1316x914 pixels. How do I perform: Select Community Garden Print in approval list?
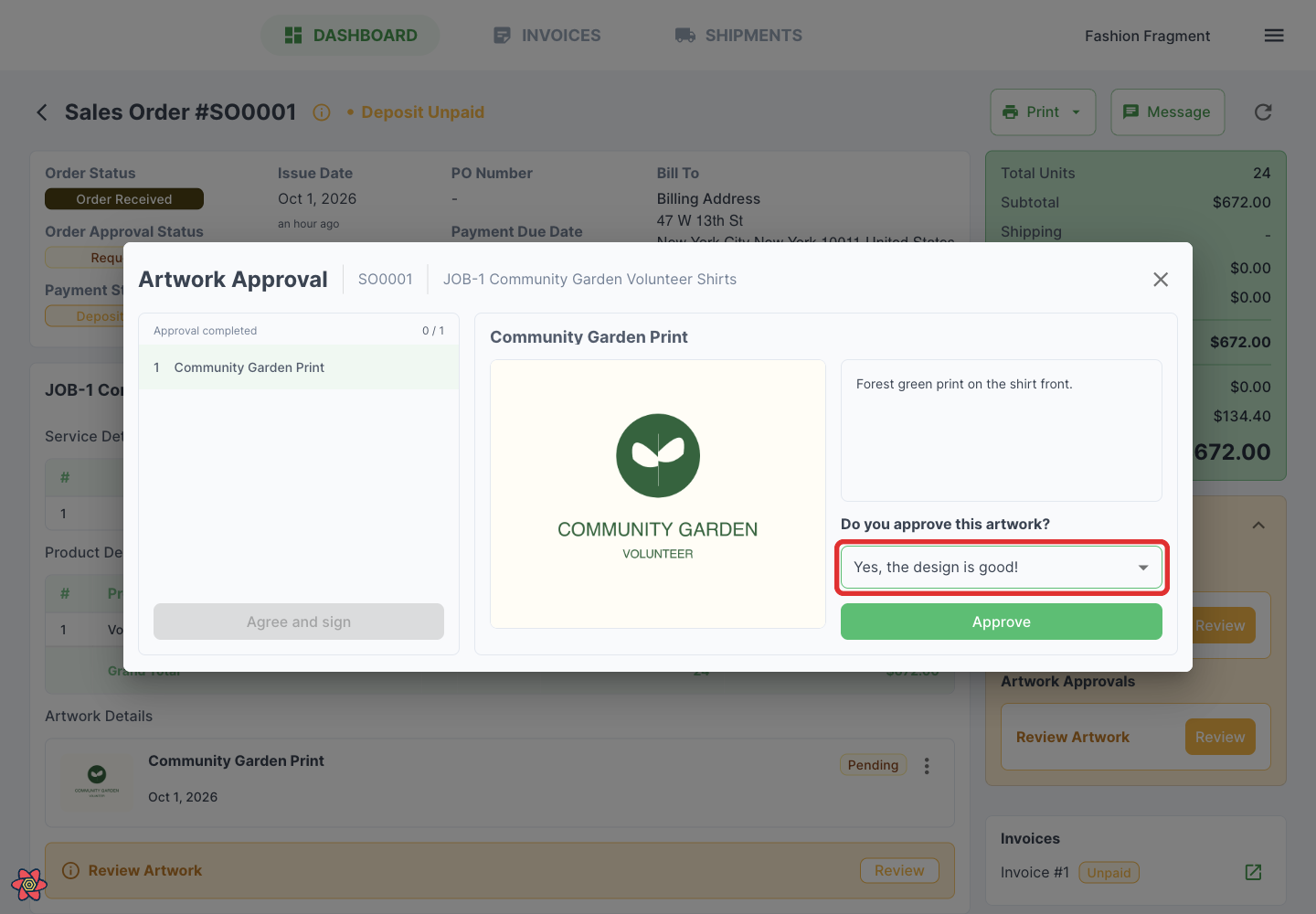299,367
